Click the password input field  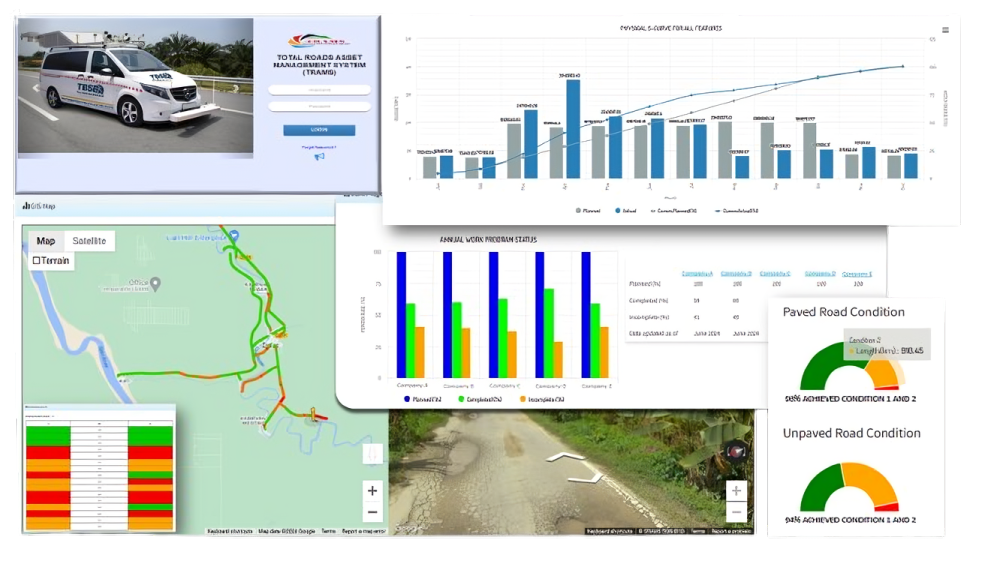(x=319, y=106)
